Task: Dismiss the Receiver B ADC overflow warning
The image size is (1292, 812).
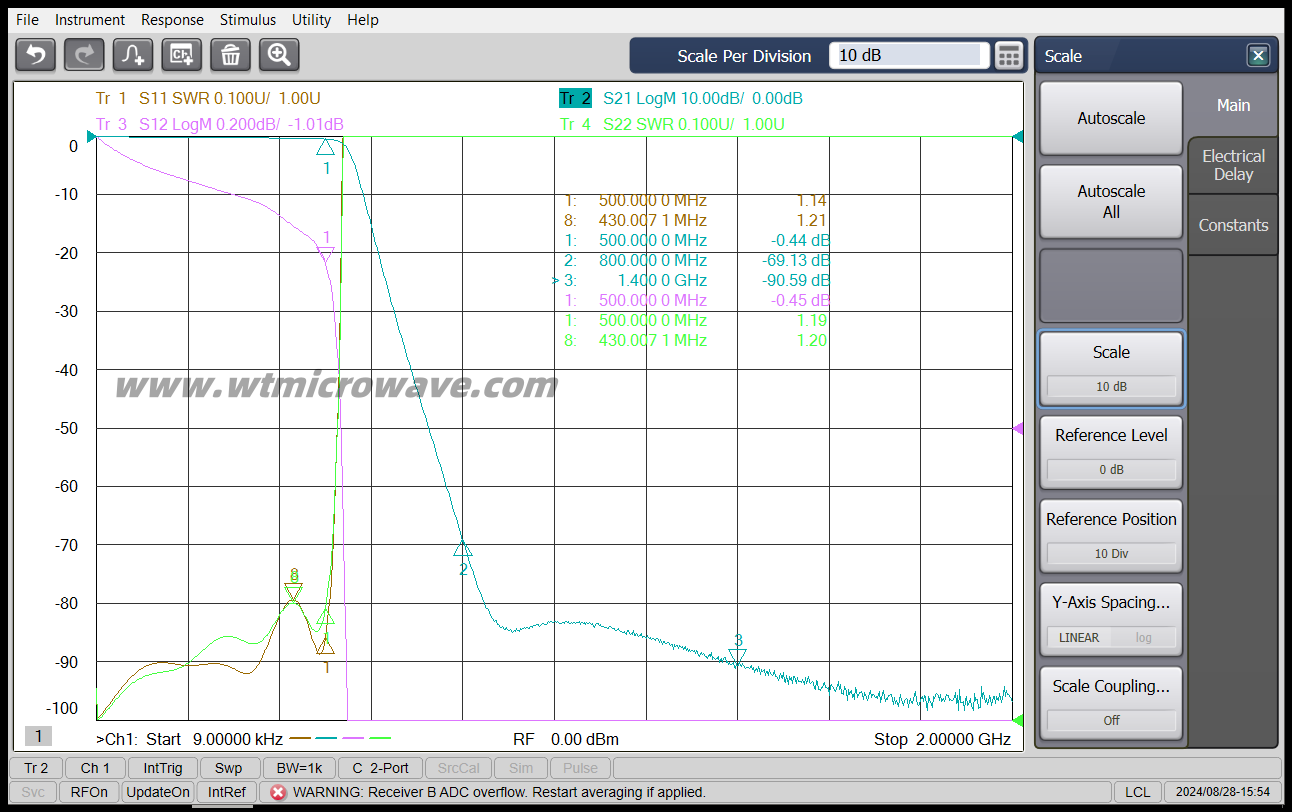Action: (277, 791)
